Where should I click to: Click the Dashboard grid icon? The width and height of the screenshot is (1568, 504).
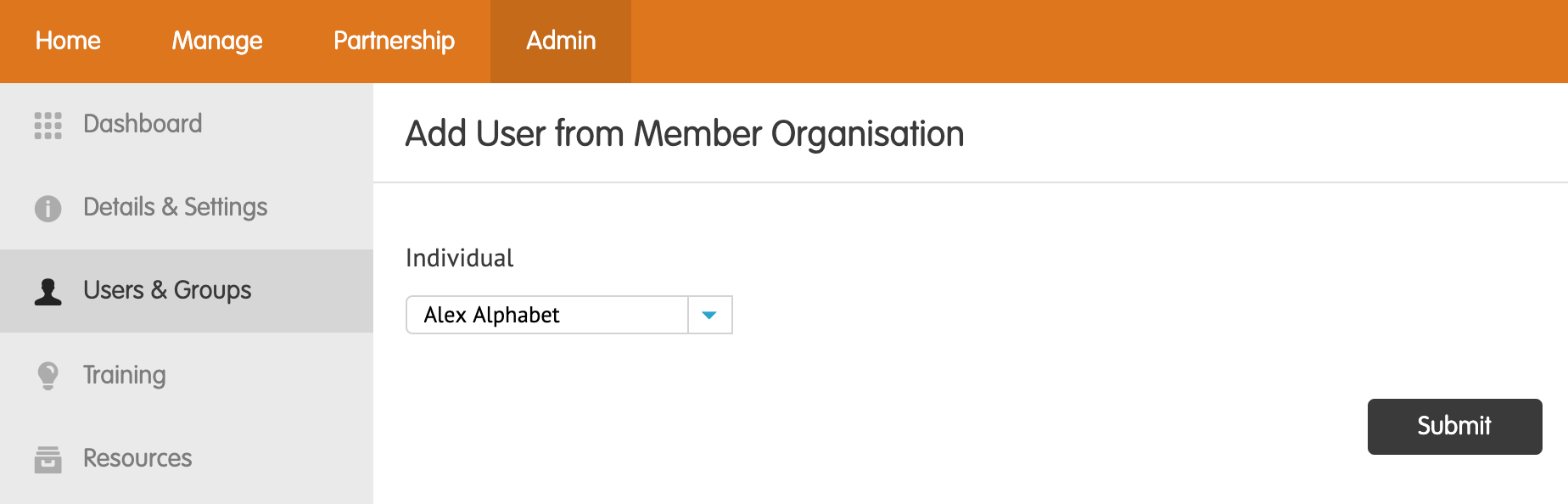click(x=48, y=125)
